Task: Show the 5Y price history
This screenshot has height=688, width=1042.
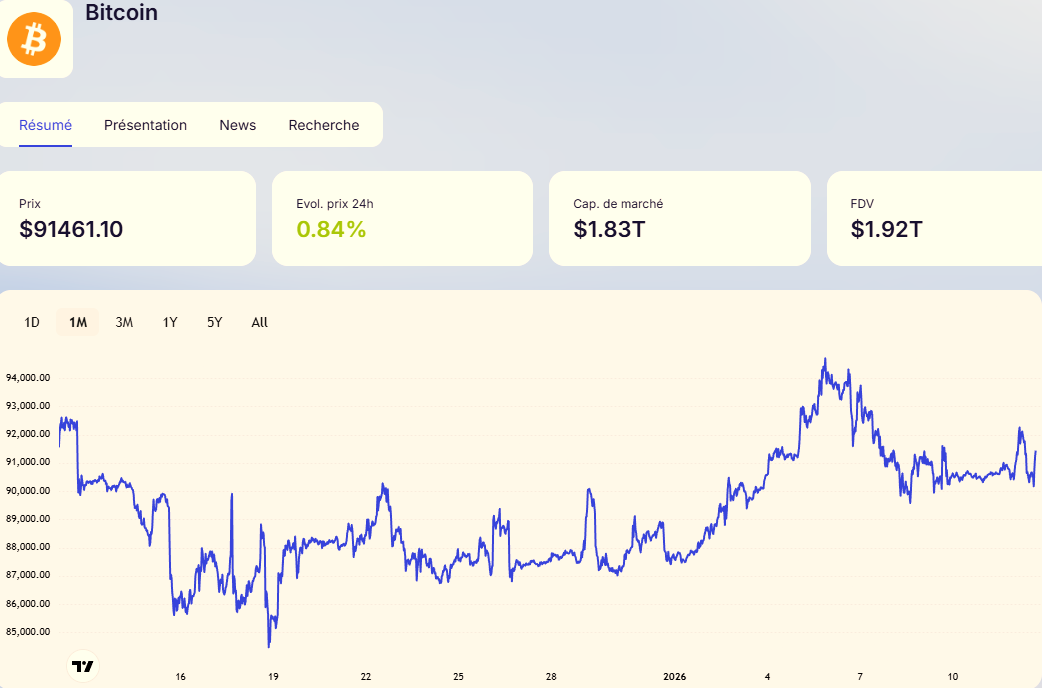Action: pyautogui.click(x=215, y=322)
